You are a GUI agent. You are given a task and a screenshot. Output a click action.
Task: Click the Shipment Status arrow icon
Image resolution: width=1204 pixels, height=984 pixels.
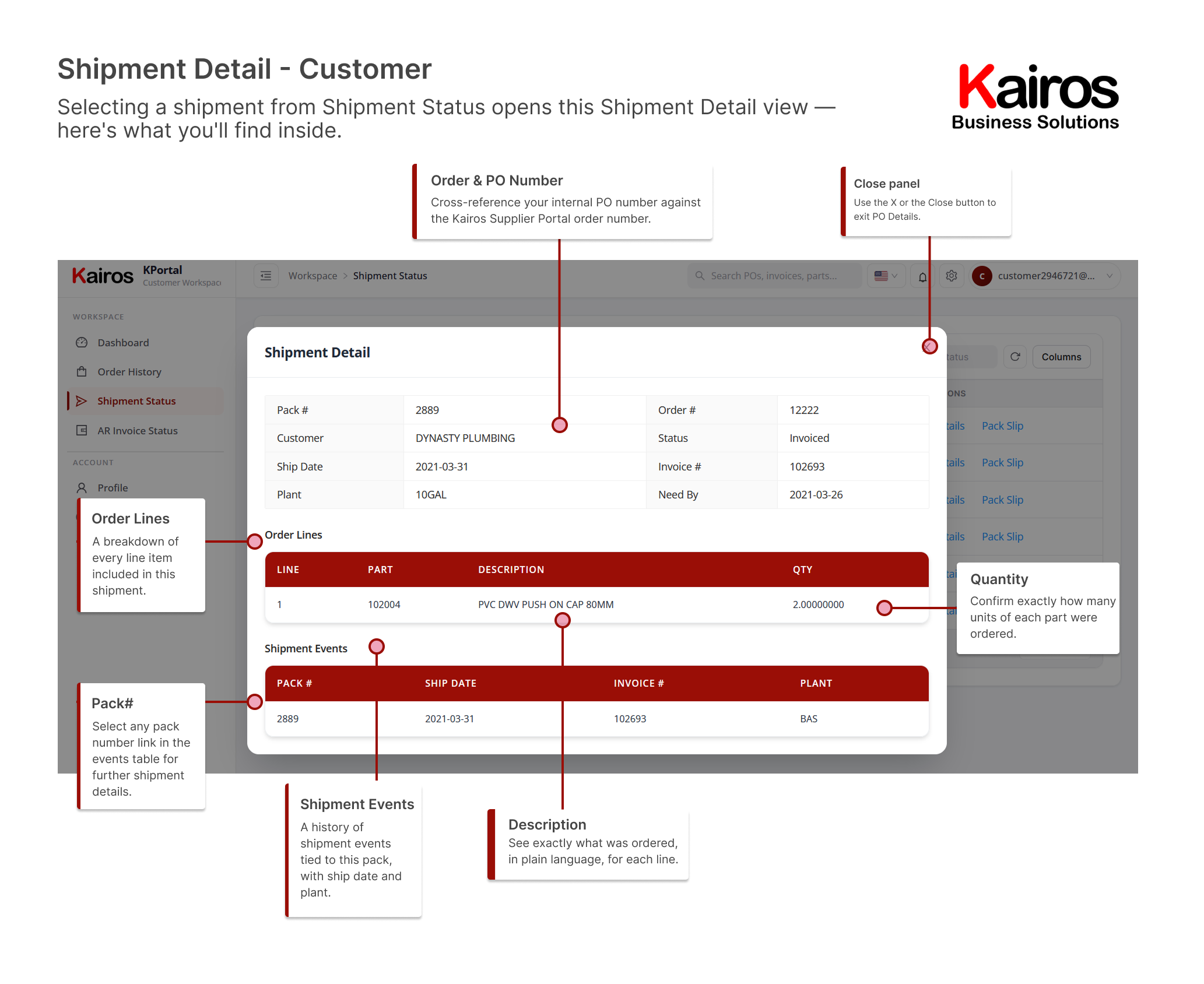(82, 401)
